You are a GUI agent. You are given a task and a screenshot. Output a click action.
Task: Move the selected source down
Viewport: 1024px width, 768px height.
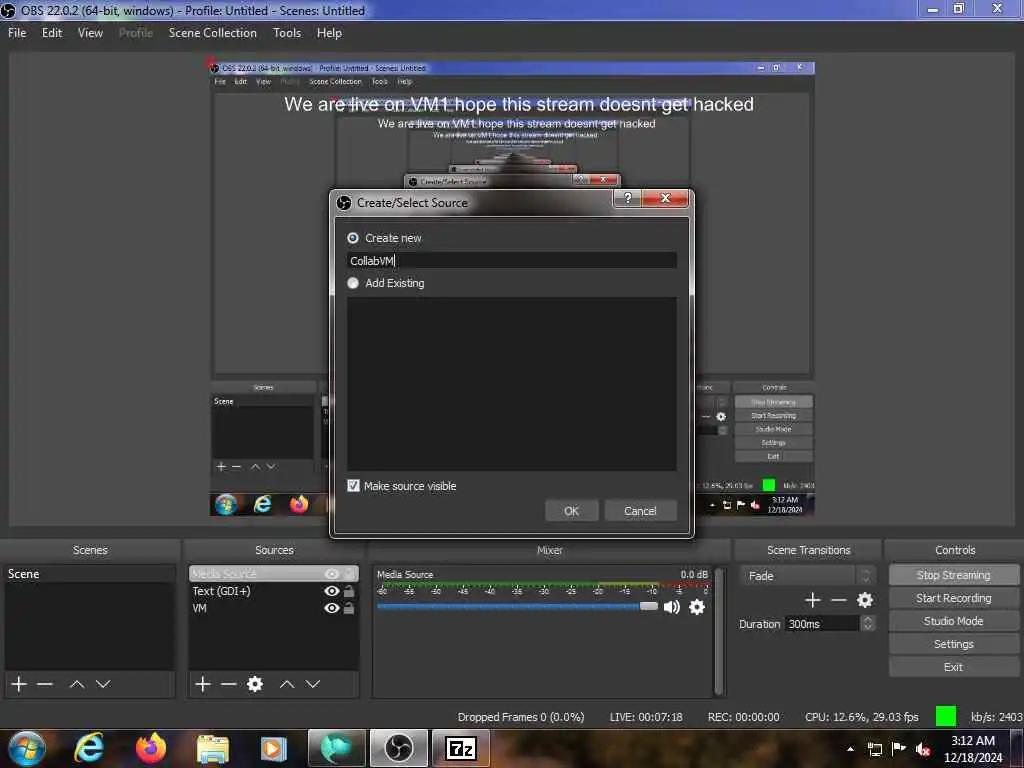click(x=313, y=684)
